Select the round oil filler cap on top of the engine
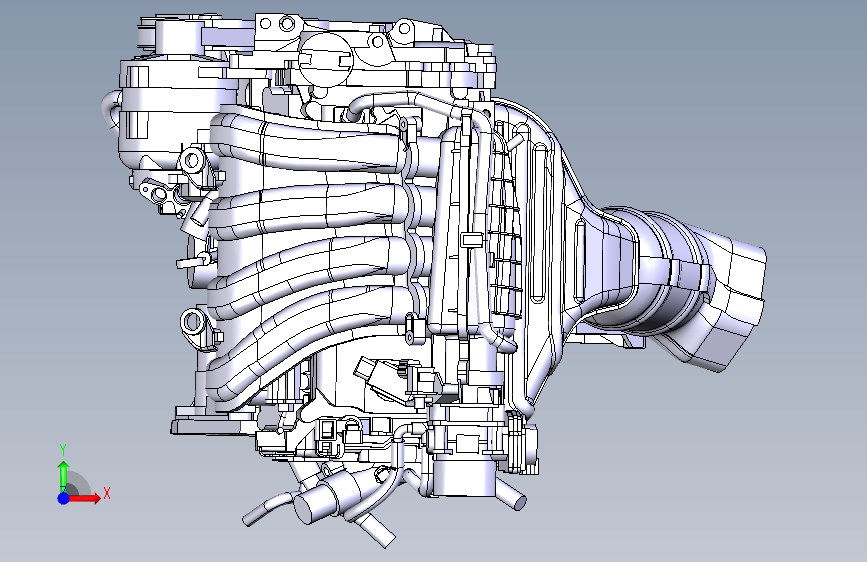The image size is (867, 562). [326, 59]
